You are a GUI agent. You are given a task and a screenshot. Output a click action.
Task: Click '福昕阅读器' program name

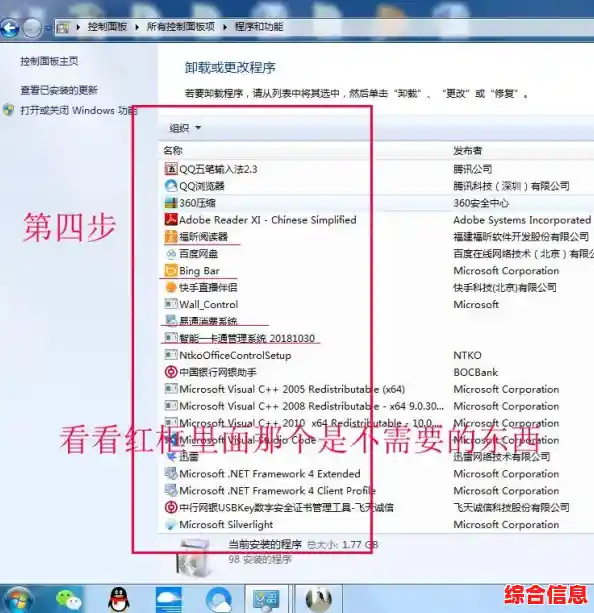(203, 237)
